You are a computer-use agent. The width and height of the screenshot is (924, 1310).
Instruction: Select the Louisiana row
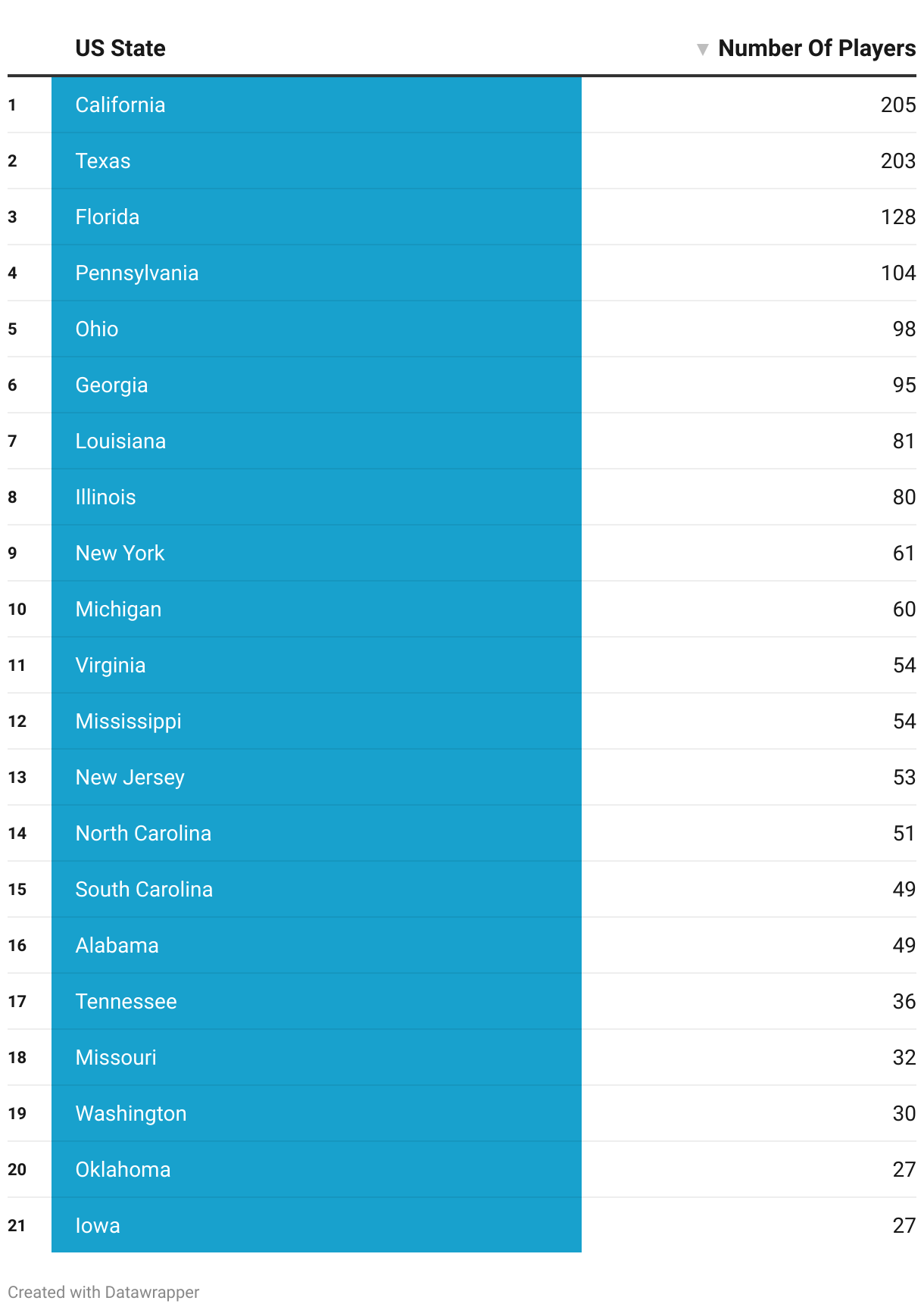click(462, 441)
